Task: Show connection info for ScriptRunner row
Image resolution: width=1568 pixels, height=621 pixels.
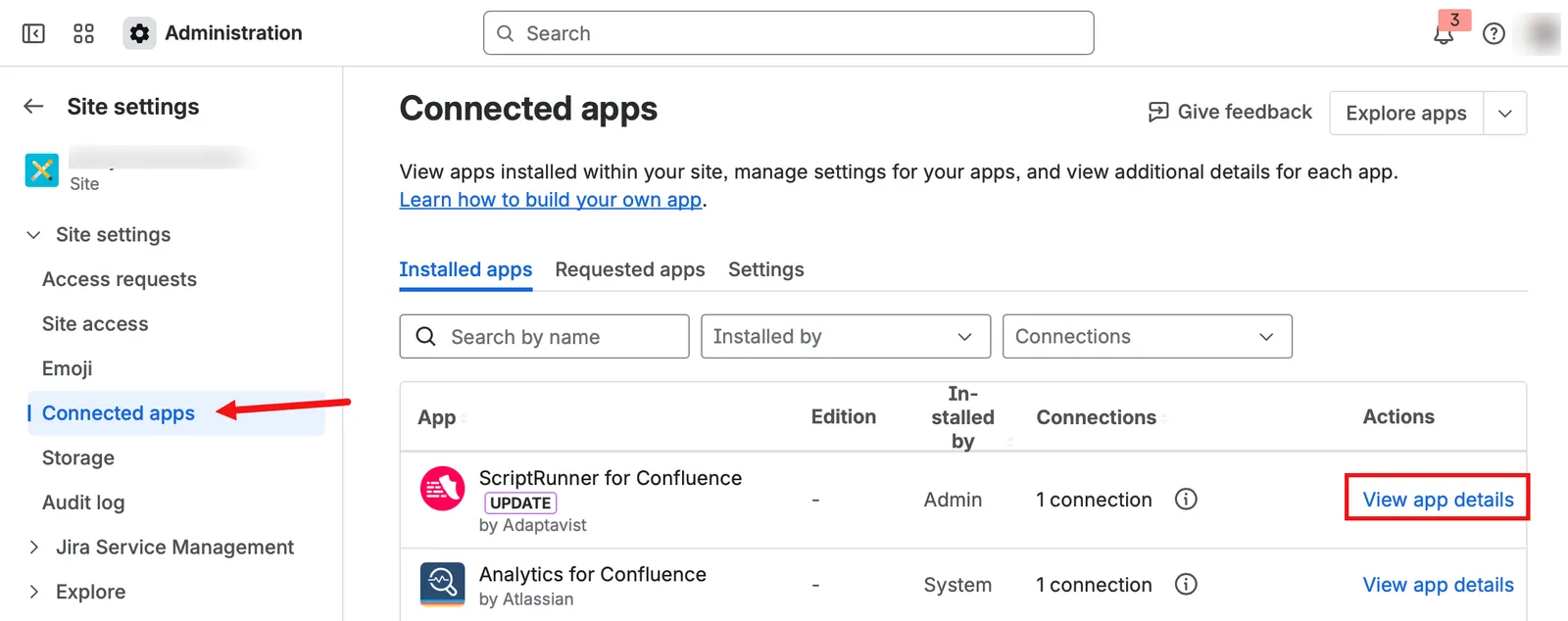Action: [1186, 500]
